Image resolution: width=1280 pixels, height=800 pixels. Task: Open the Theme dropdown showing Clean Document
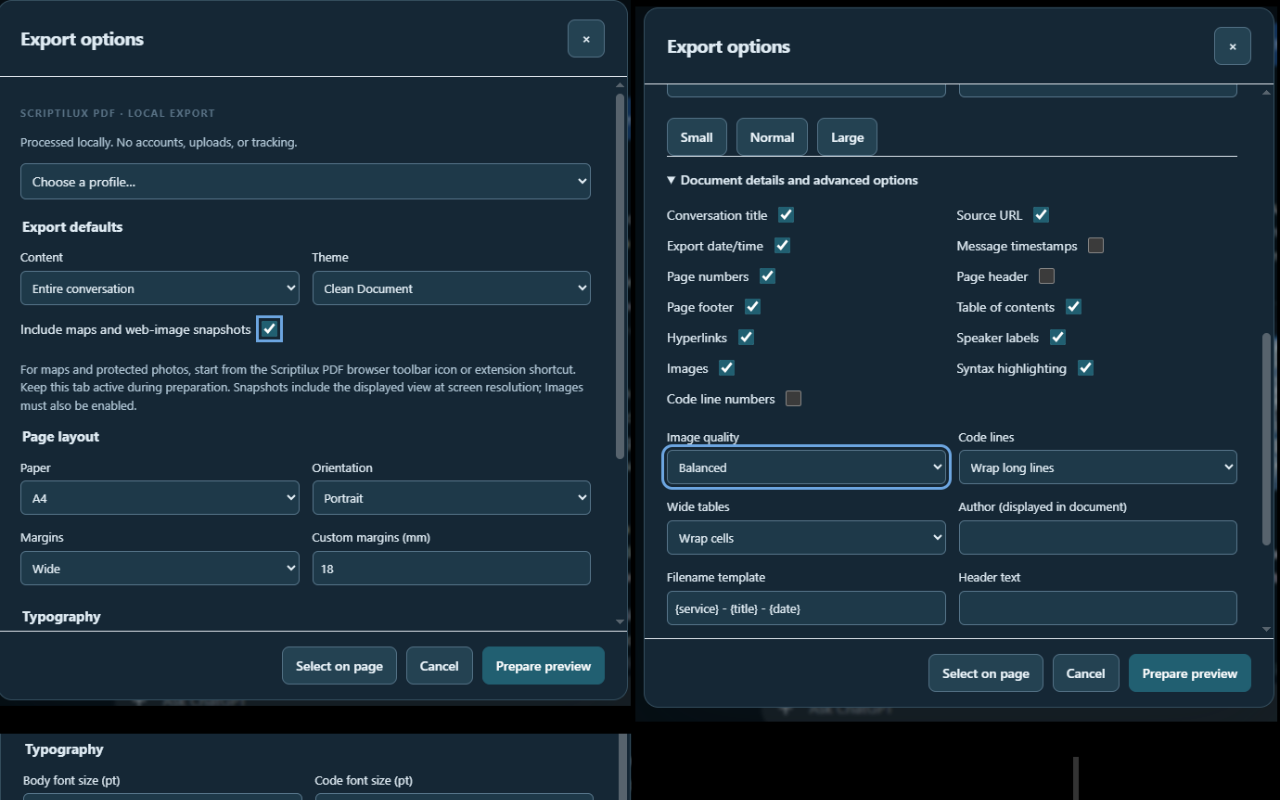[451, 288]
